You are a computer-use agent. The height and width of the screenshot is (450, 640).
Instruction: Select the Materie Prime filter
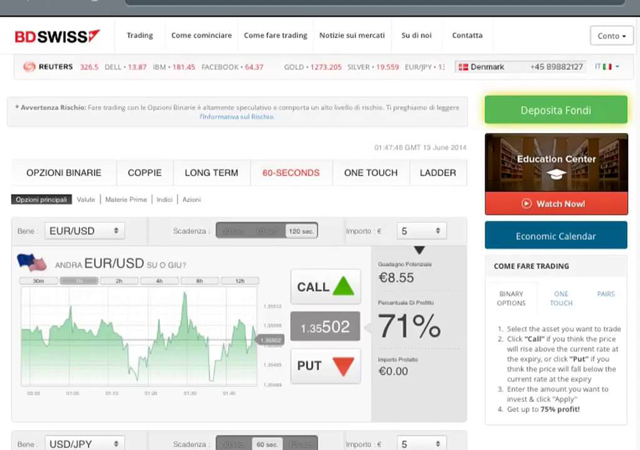point(126,199)
